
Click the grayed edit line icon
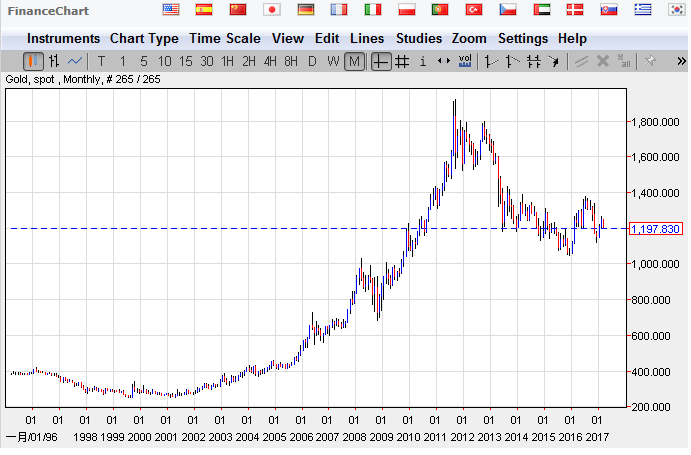(581, 61)
